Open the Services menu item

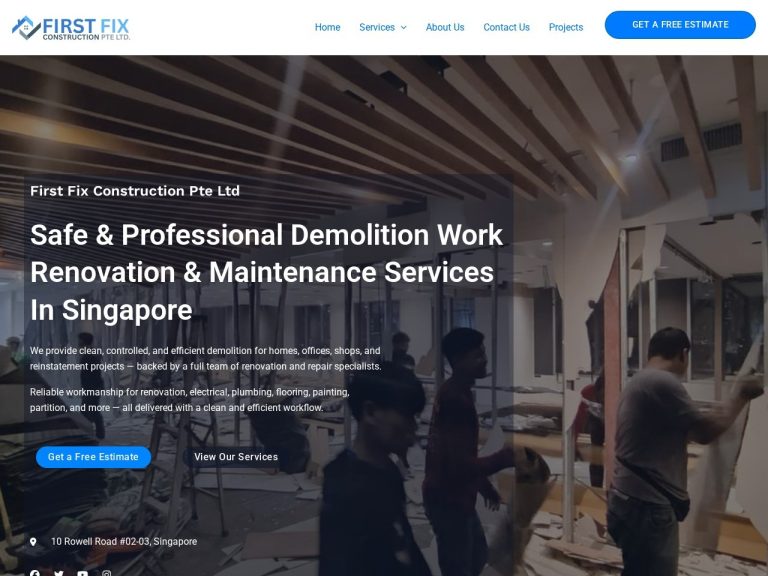click(x=377, y=27)
